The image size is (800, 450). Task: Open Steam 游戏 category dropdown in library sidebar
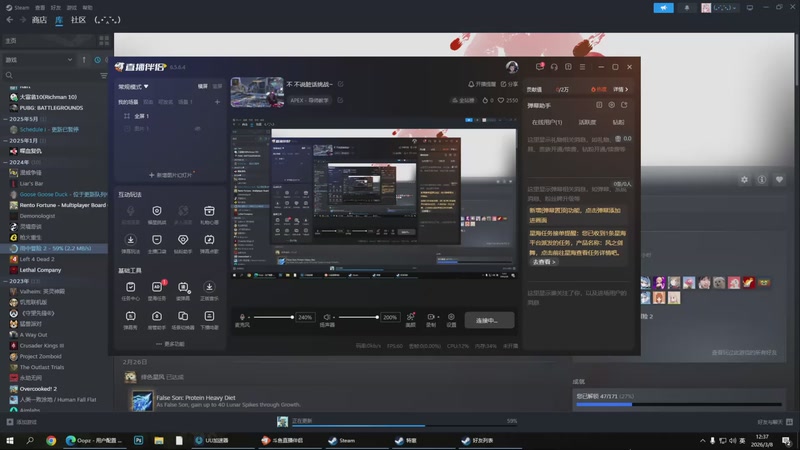[x=39, y=60]
